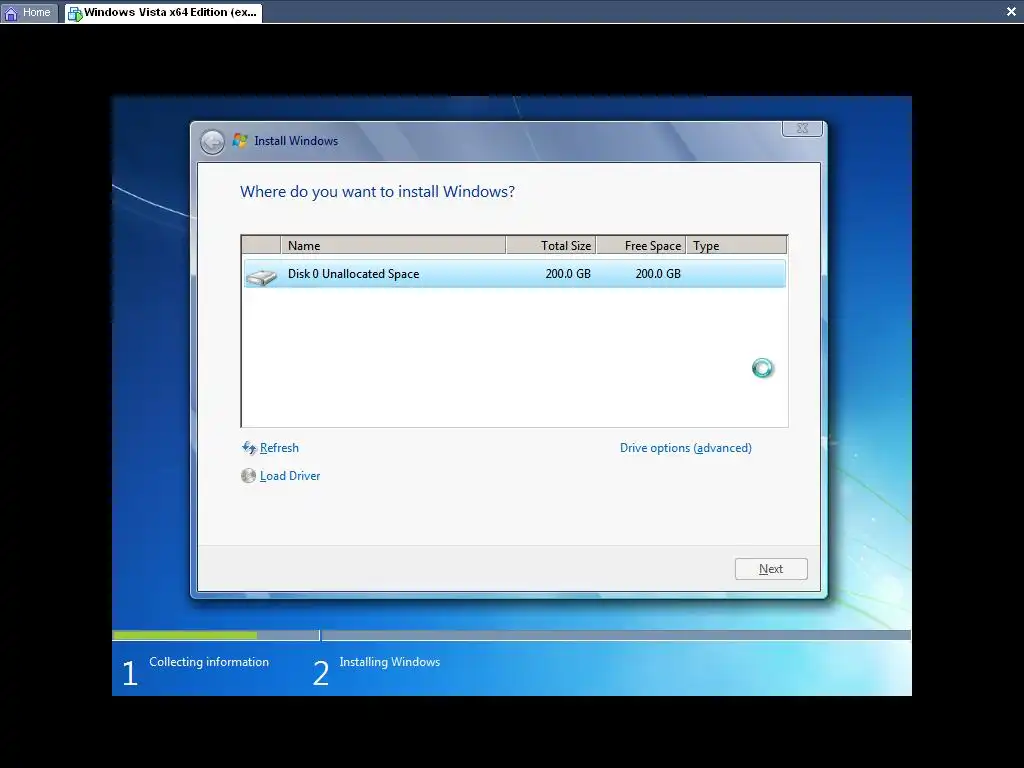
Task: Sort by the Name column header
Action: [x=393, y=246]
